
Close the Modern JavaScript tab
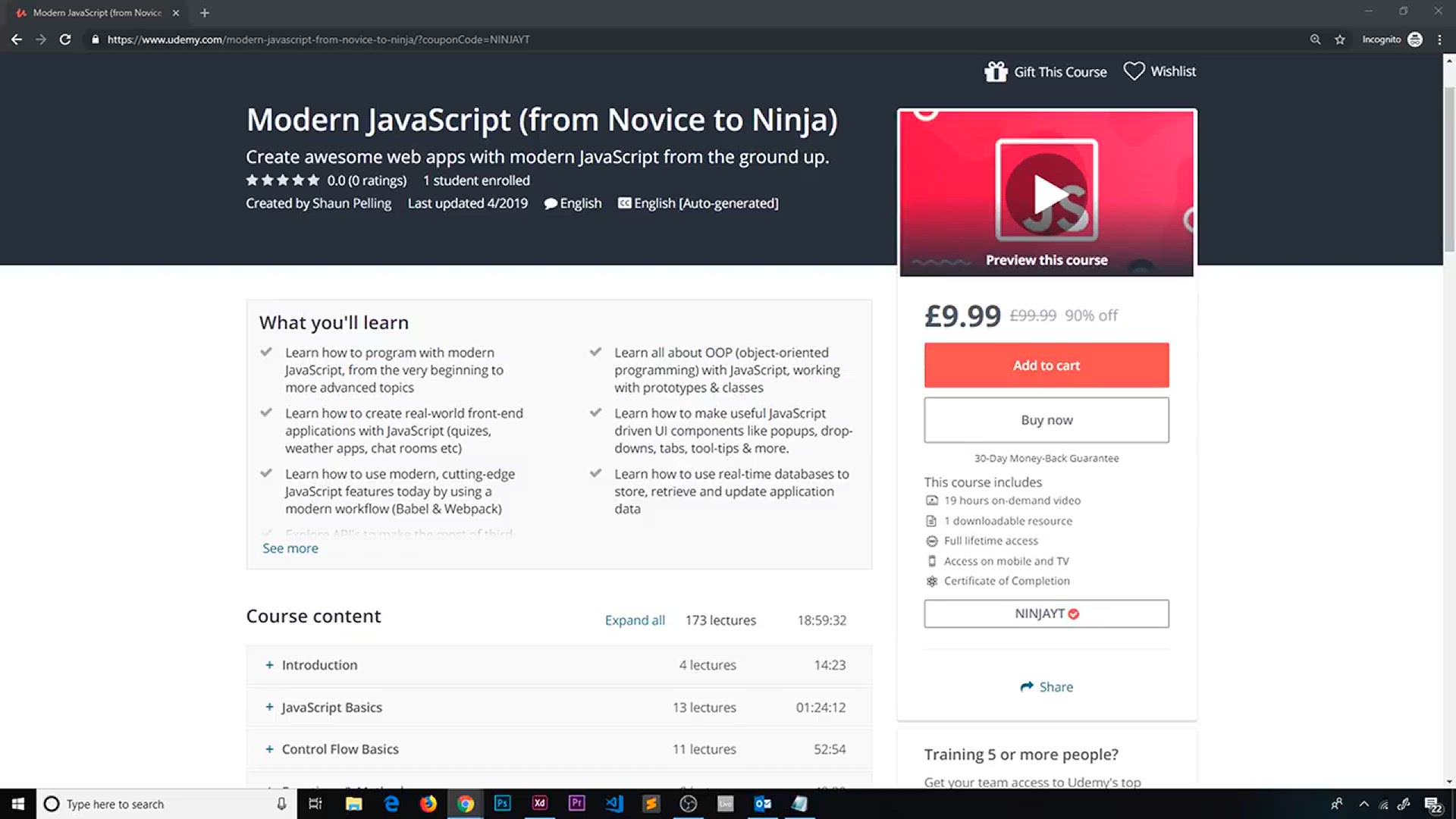[176, 13]
